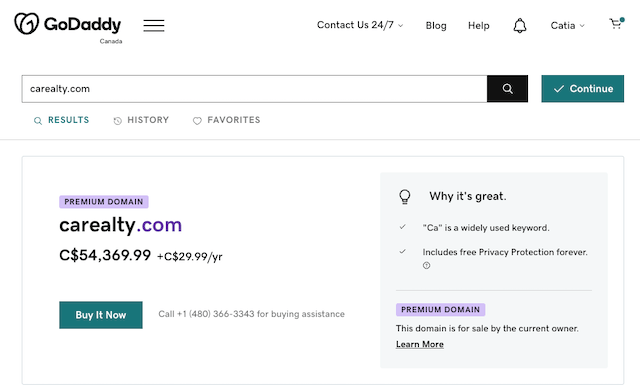Click the C$54,369.99 price

click(105, 255)
